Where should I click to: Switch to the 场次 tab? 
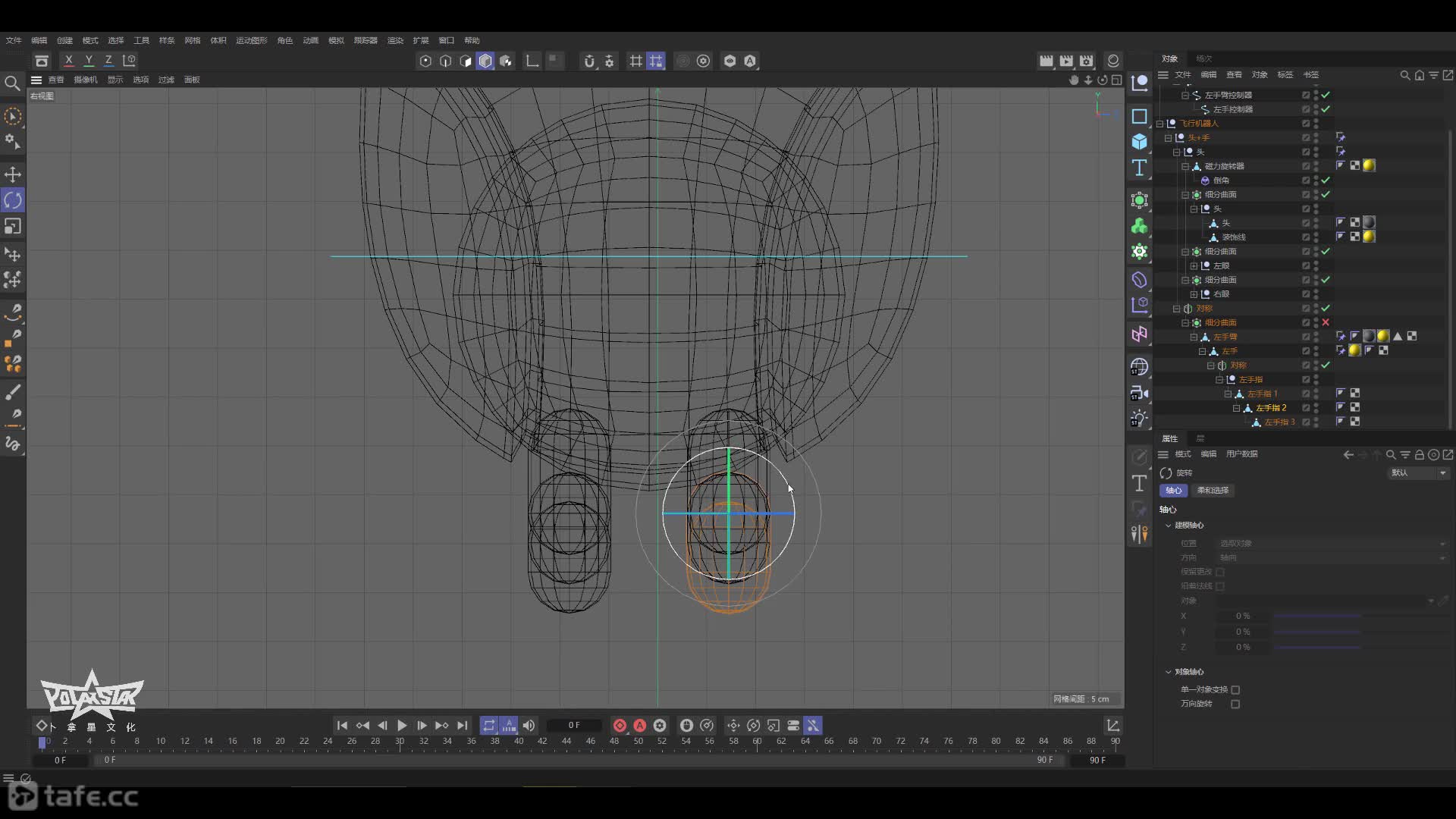point(1203,58)
